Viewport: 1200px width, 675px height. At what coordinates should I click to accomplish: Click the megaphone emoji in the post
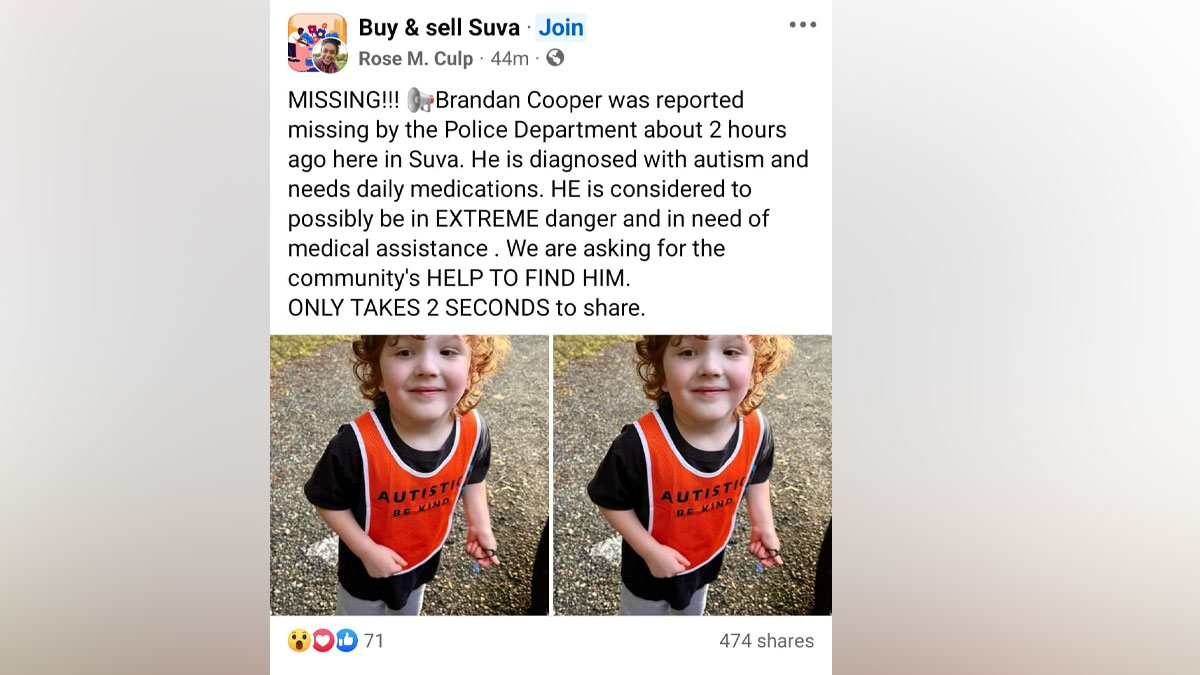point(420,101)
